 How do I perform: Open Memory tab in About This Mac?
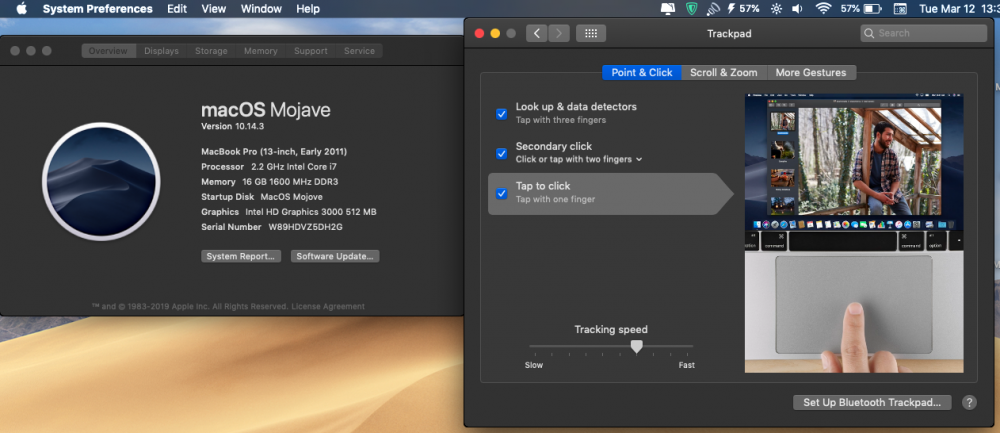pyautogui.click(x=260, y=51)
